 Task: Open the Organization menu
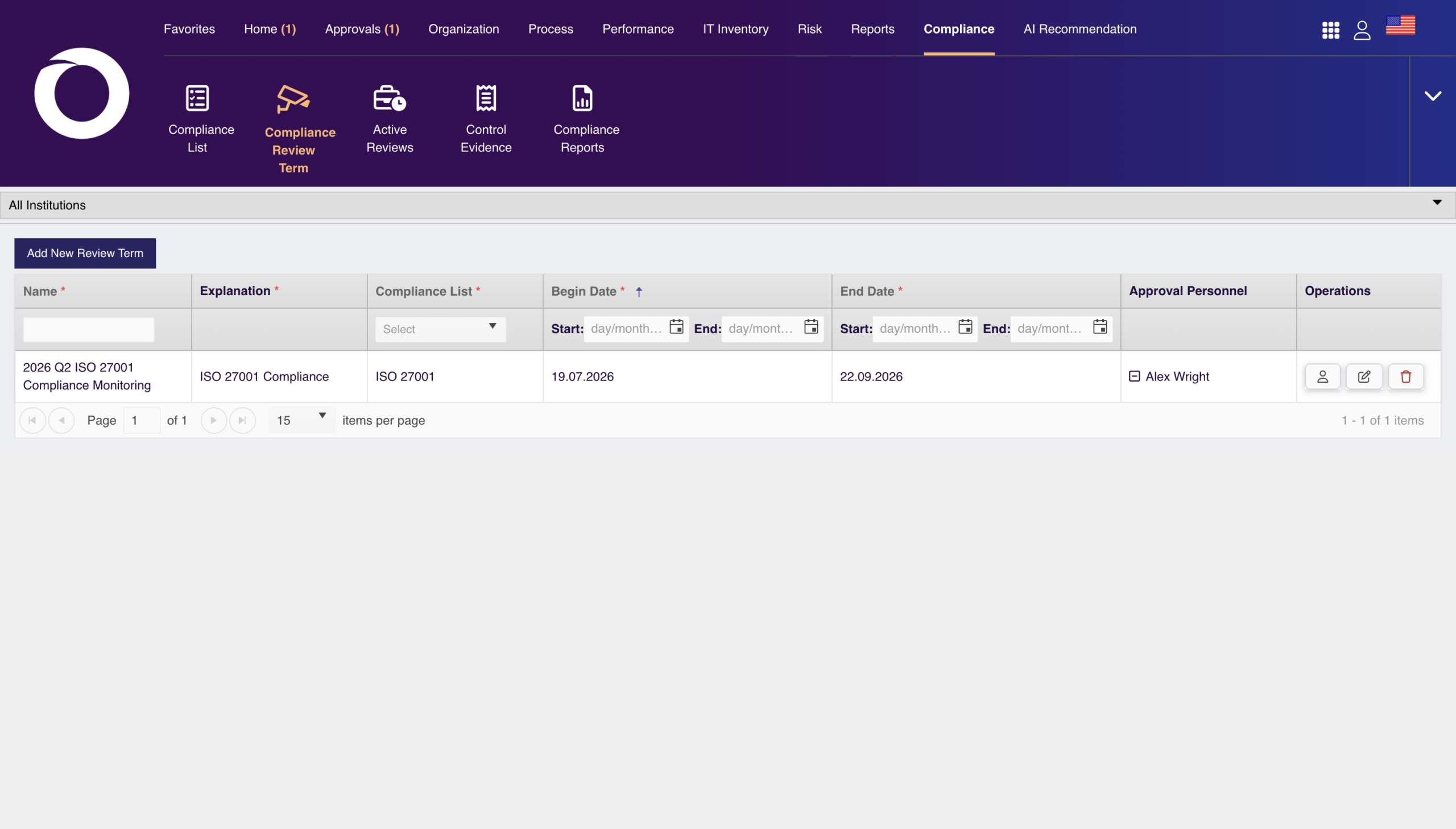point(464,29)
